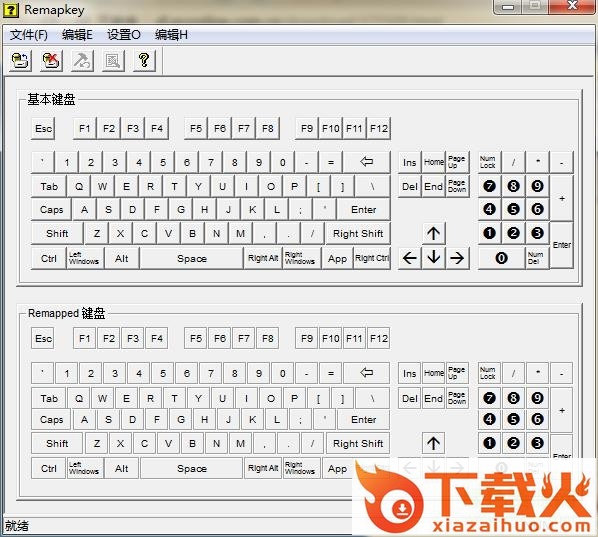Click F1 key in the Remapped keyboard
This screenshot has width=598, height=537.
click(84, 338)
